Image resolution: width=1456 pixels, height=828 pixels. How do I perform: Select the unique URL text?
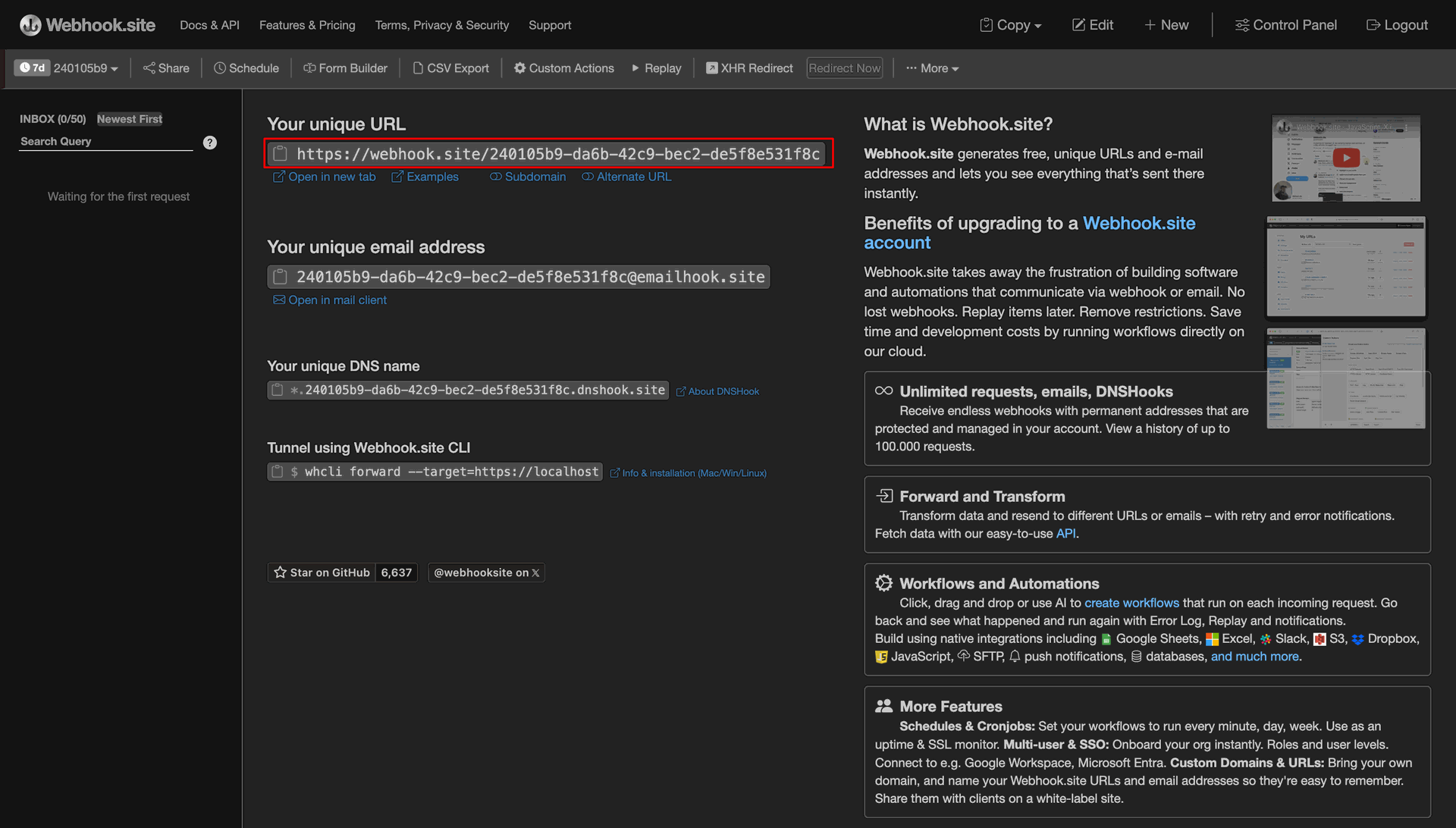[x=558, y=154]
